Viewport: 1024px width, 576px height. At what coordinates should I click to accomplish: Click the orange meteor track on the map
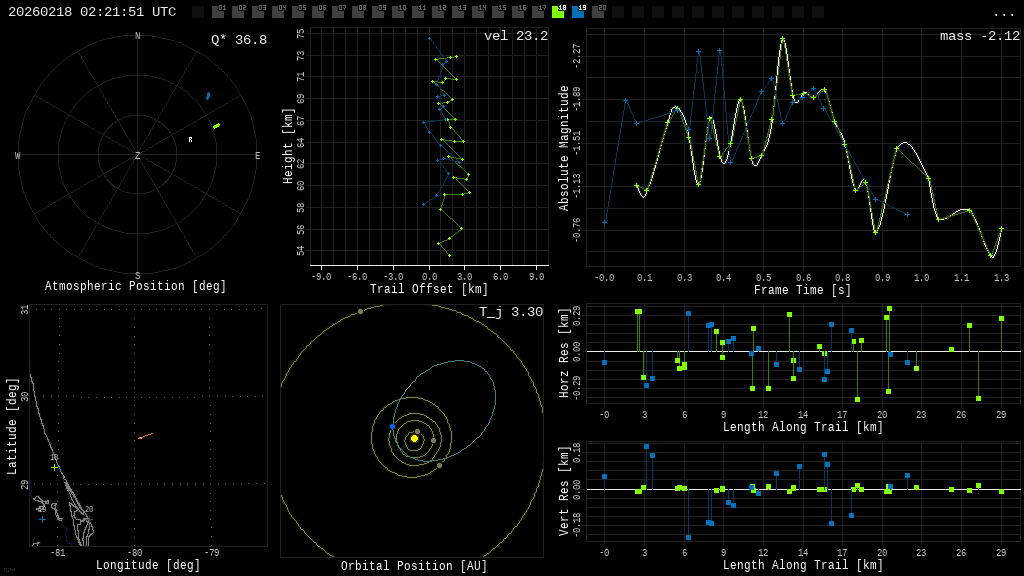pos(145,436)
